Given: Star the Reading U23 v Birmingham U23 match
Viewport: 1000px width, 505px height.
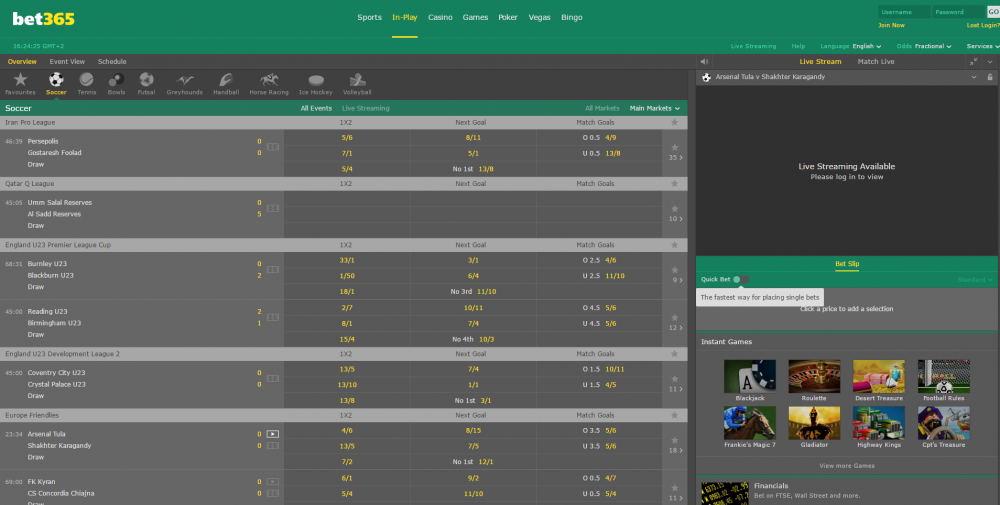Looking at the screenshot, I should click(x=674, y=318).
